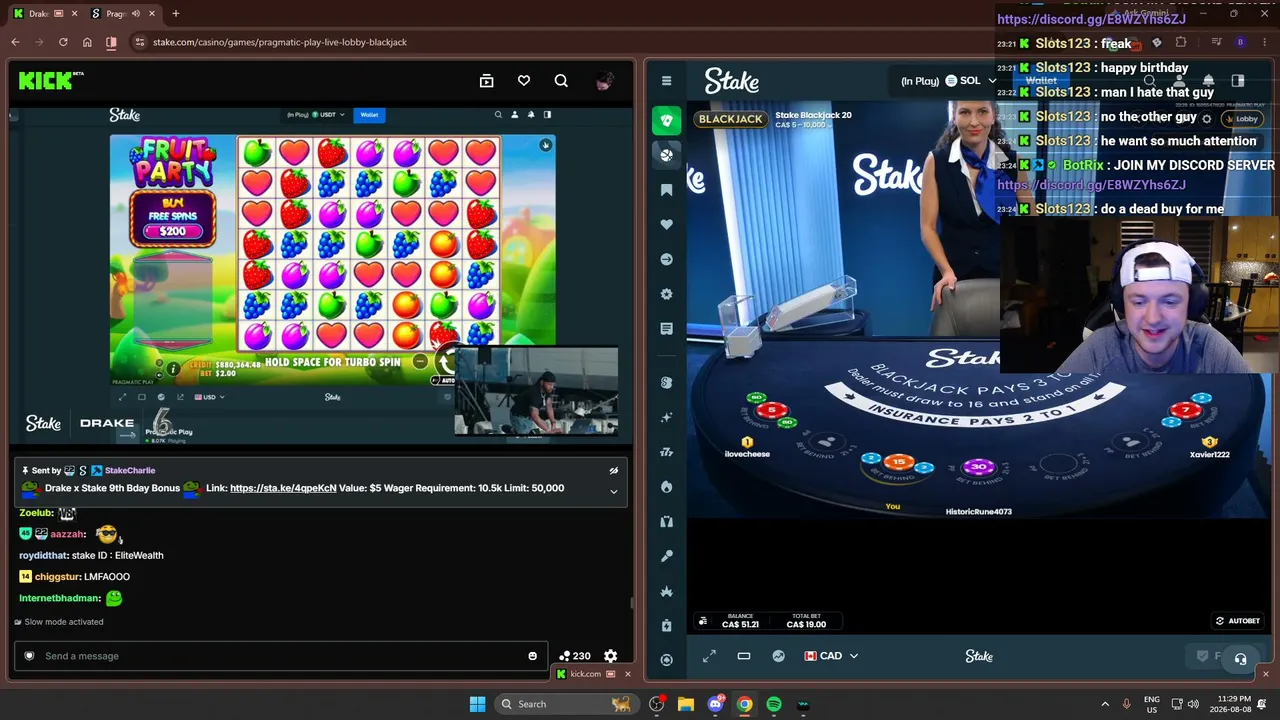Open Discord from the taskbar
The width and height of the screenshot is (1280, 720).
coord(715,704)
